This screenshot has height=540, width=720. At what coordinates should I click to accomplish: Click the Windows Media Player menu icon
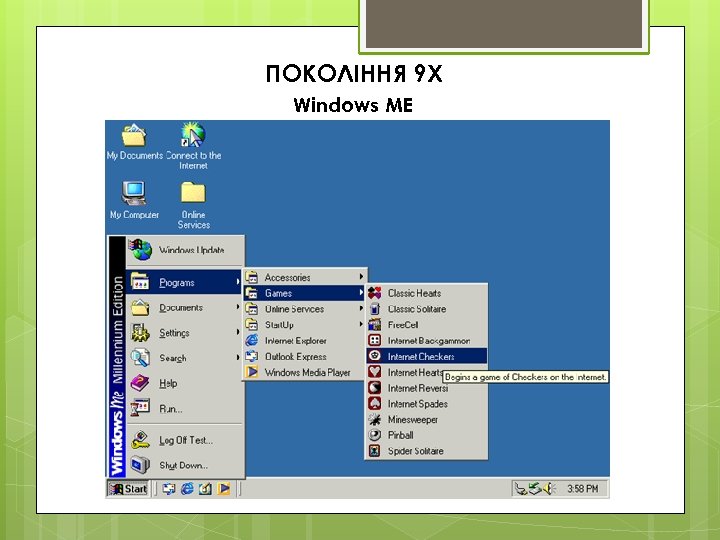(x=251, y=372)
